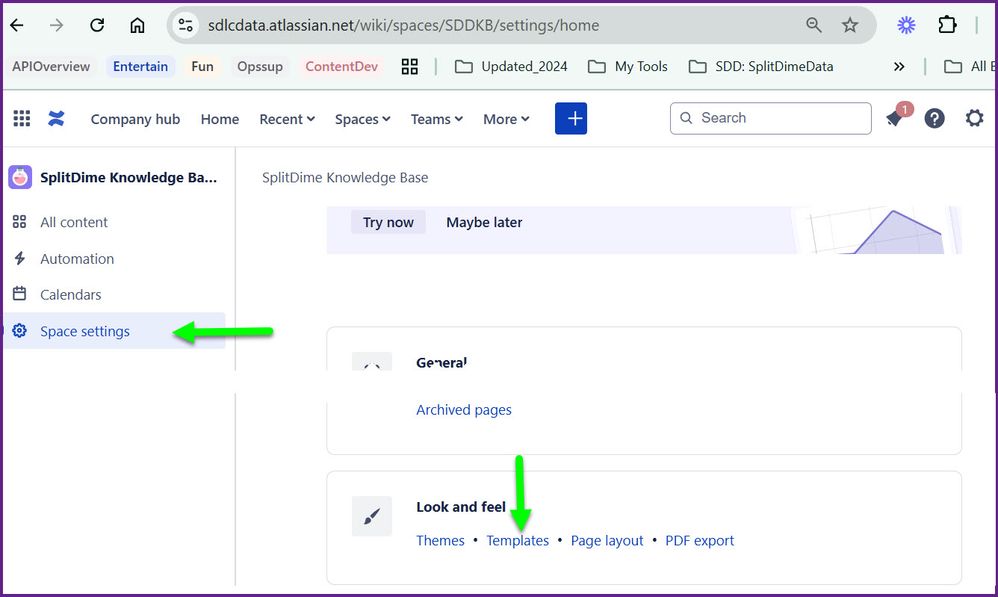This screenshot has height=597, width=998.
Task: Open the Entertain bookmark
Action: (141, 66)
